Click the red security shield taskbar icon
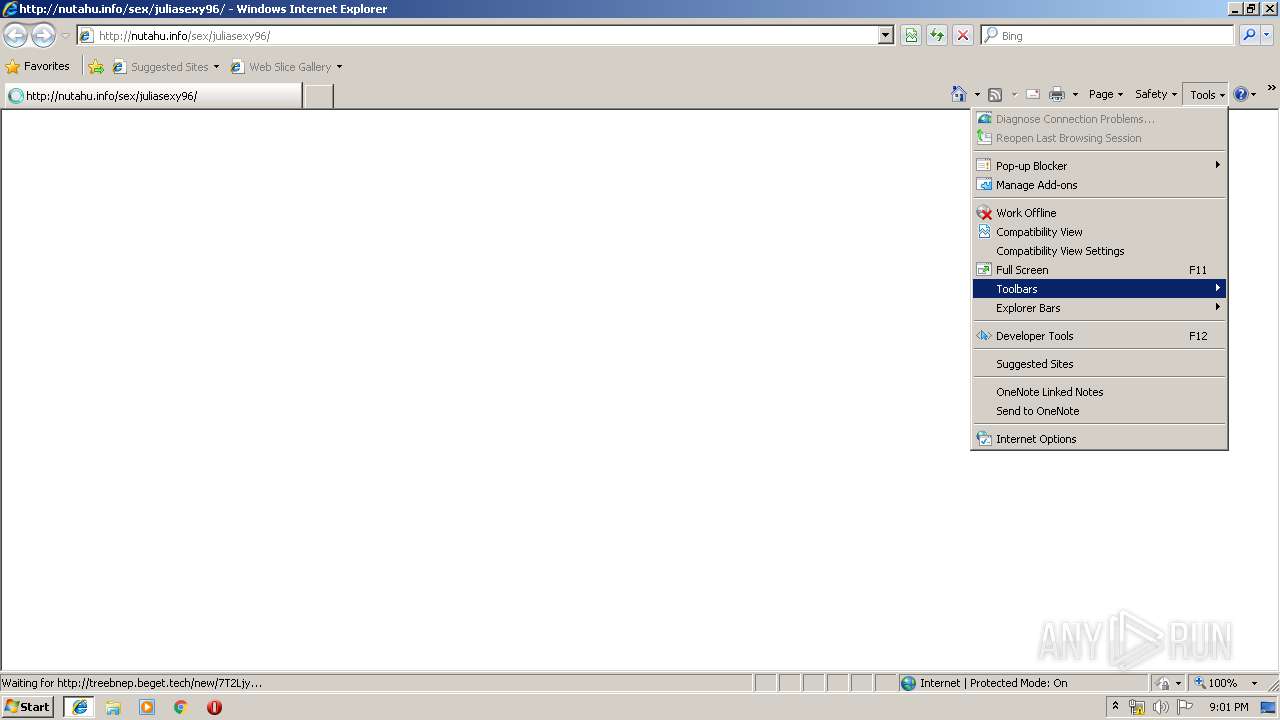The image size is (1280, 720). [x=214, y=707]
